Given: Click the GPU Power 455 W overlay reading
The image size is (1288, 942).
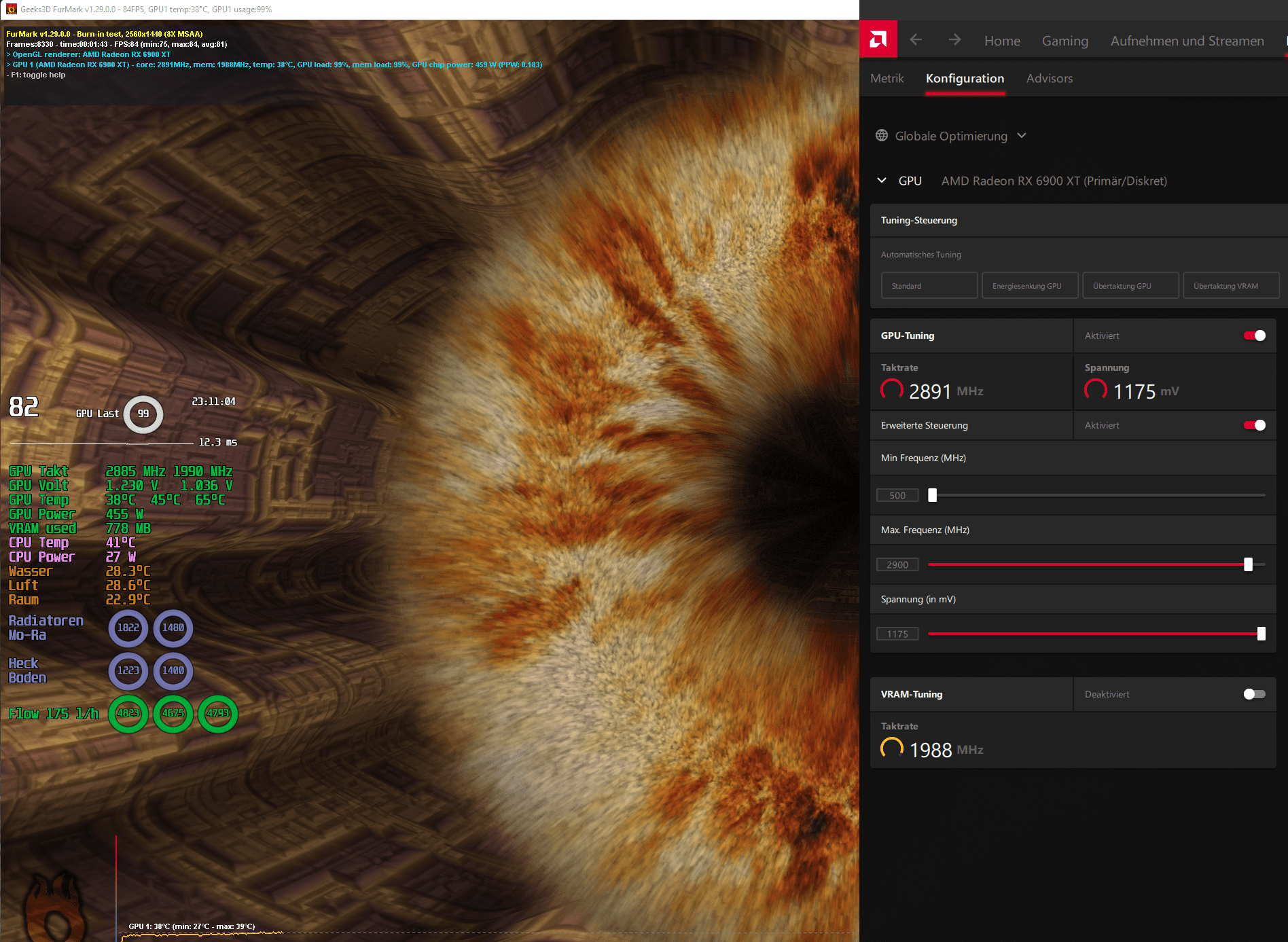Looking at the screenshot, I should (76, 514).
